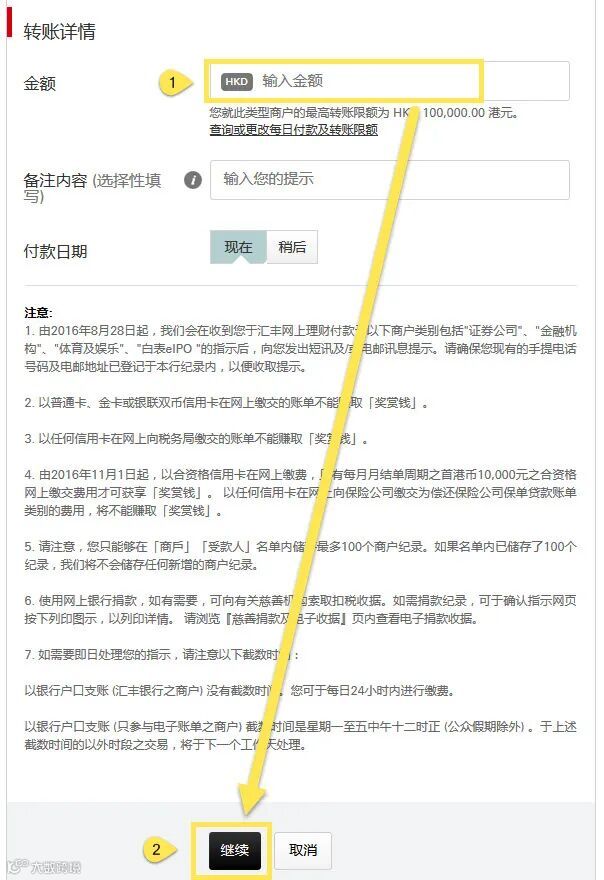Click note 7 about 截数时间
This screenshot has height=880, width=604.
tap(162, 655)
